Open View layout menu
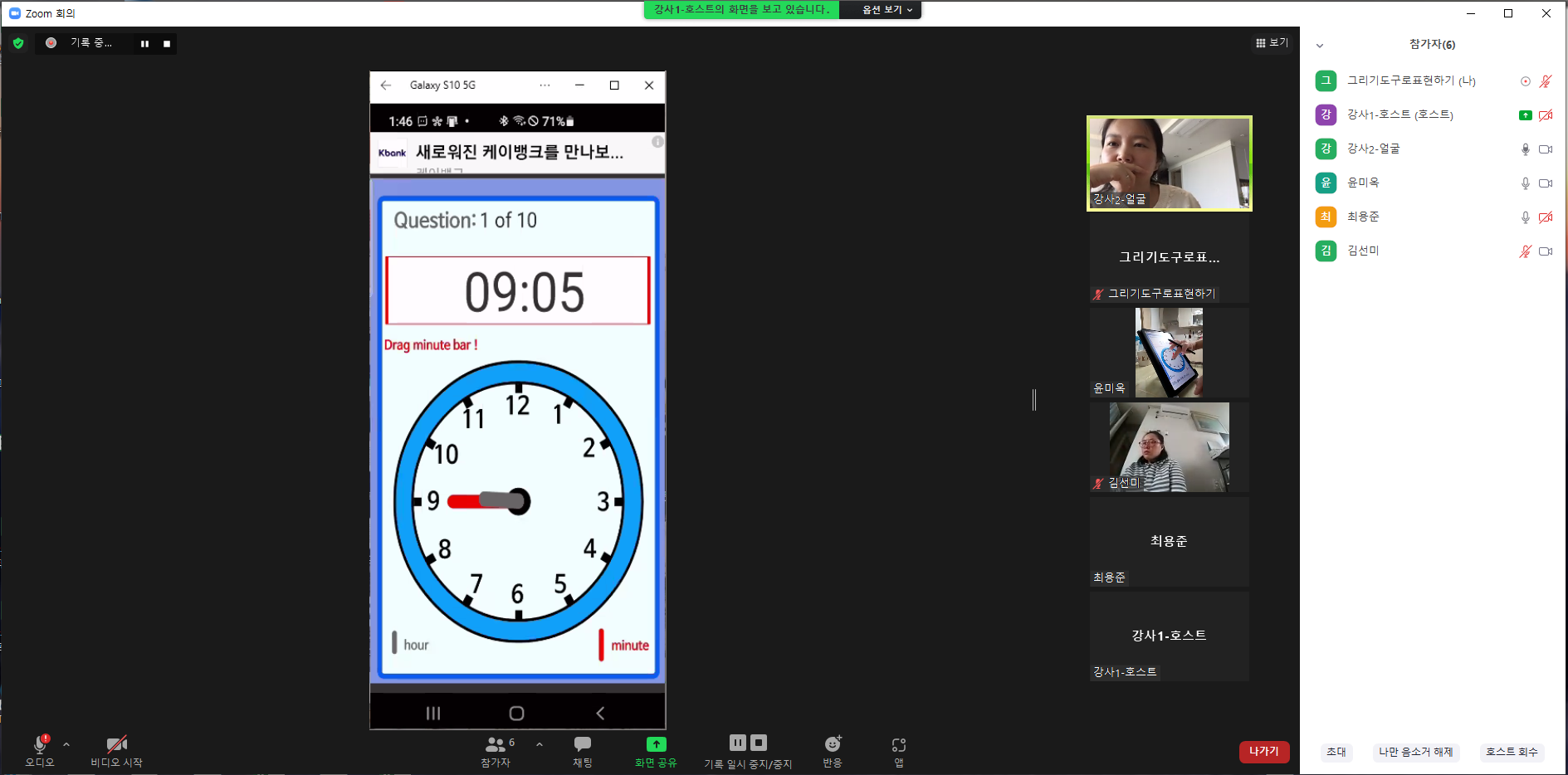The image size is (1568, 775). point(1272,42)
